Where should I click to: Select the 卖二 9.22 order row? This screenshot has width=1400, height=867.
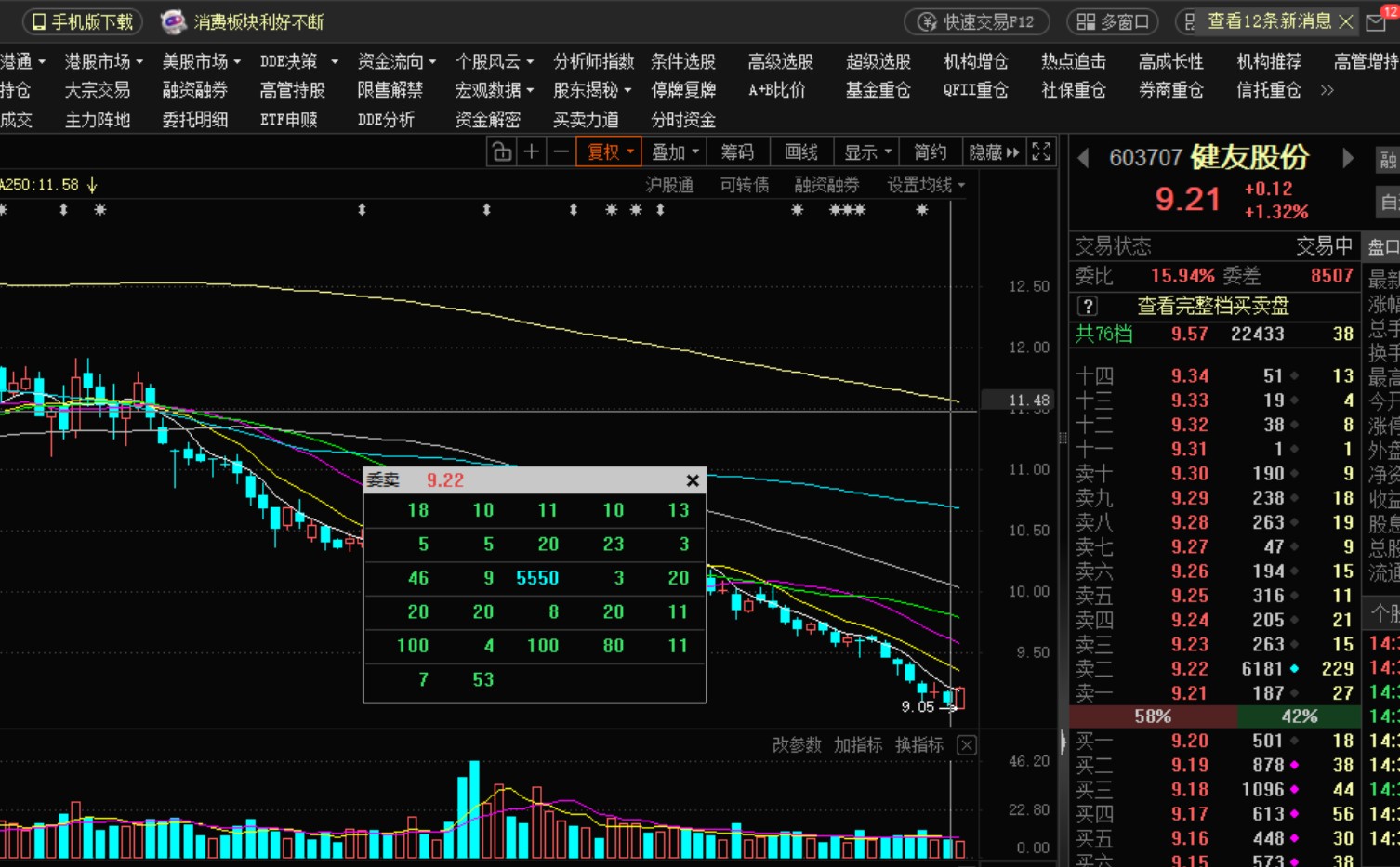tap(1215, 669)
